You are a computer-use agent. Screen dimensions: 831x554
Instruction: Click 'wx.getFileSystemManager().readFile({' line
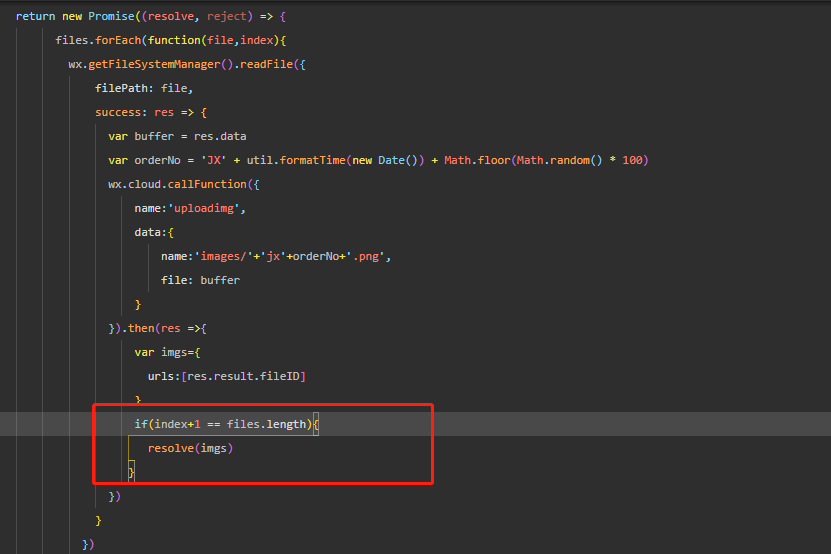[187, 64]
